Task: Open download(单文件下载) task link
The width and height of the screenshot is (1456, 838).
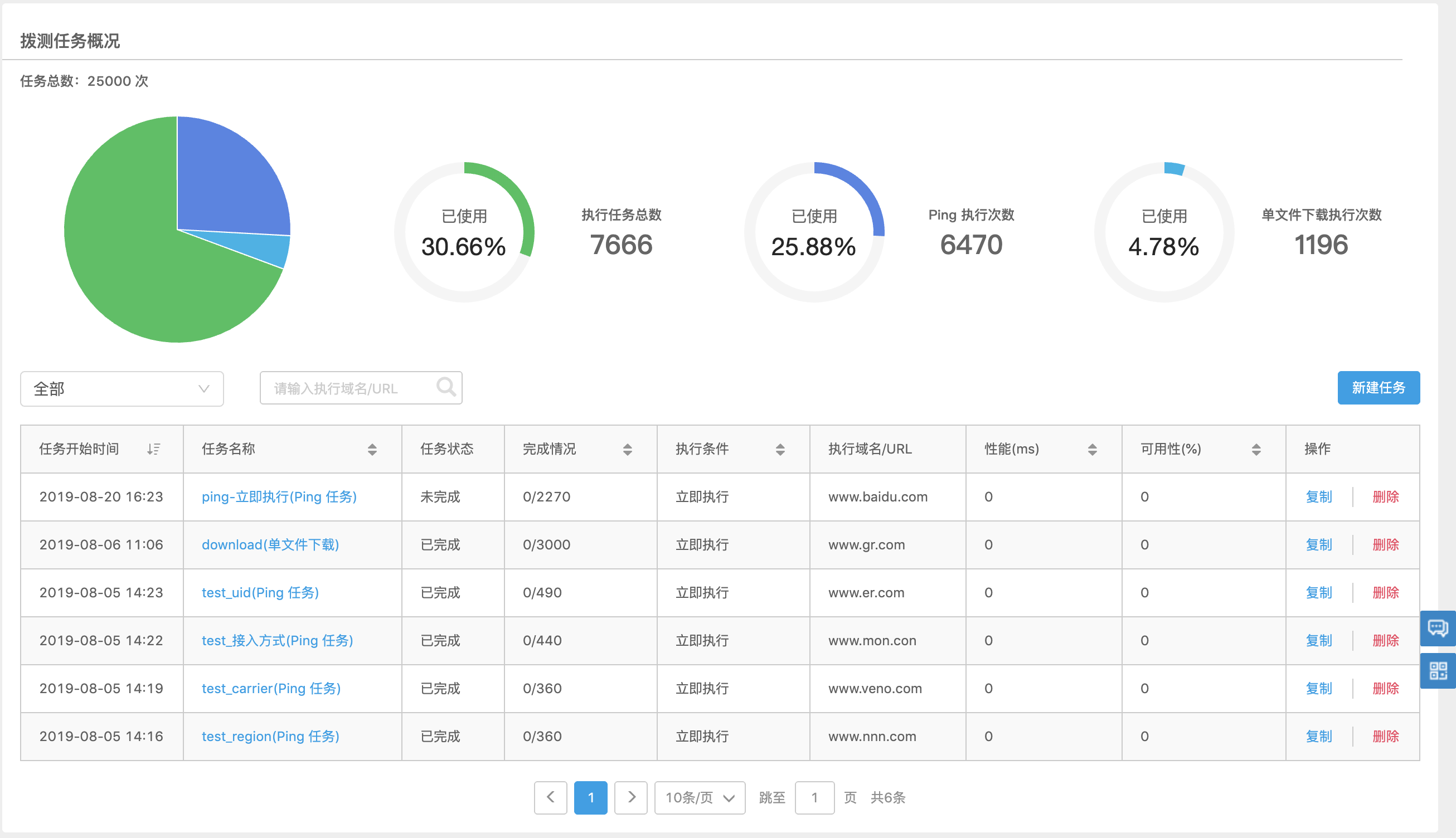Action: 270,544
